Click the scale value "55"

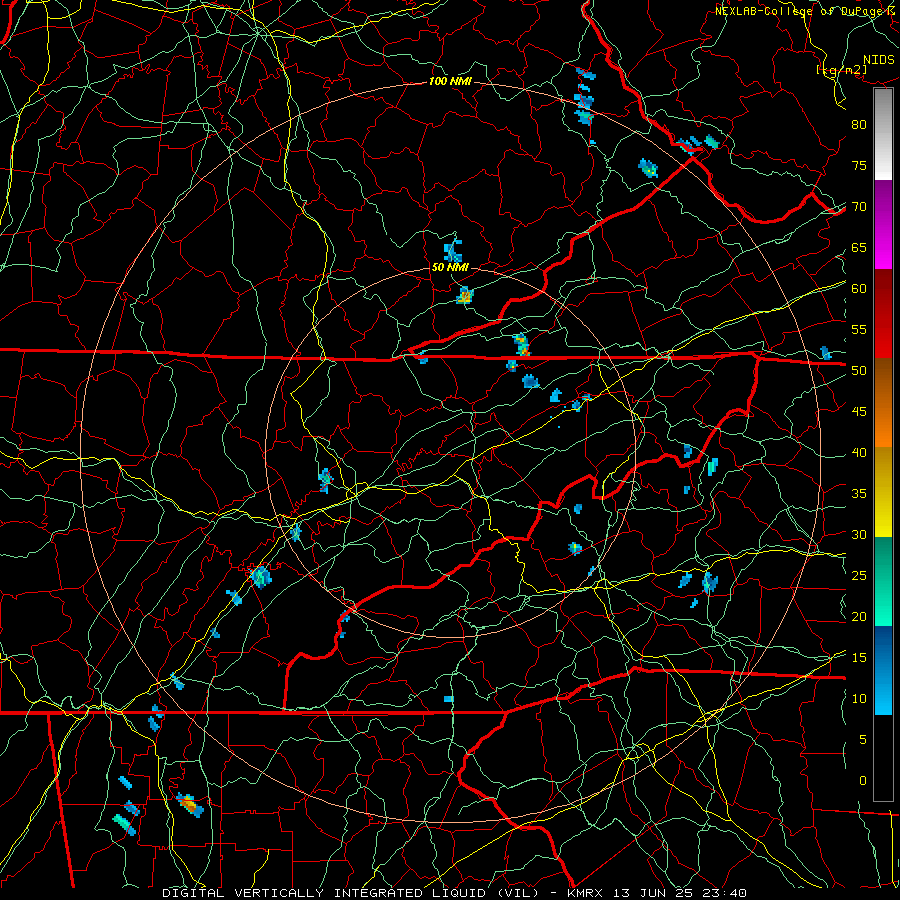pos(859,329)
